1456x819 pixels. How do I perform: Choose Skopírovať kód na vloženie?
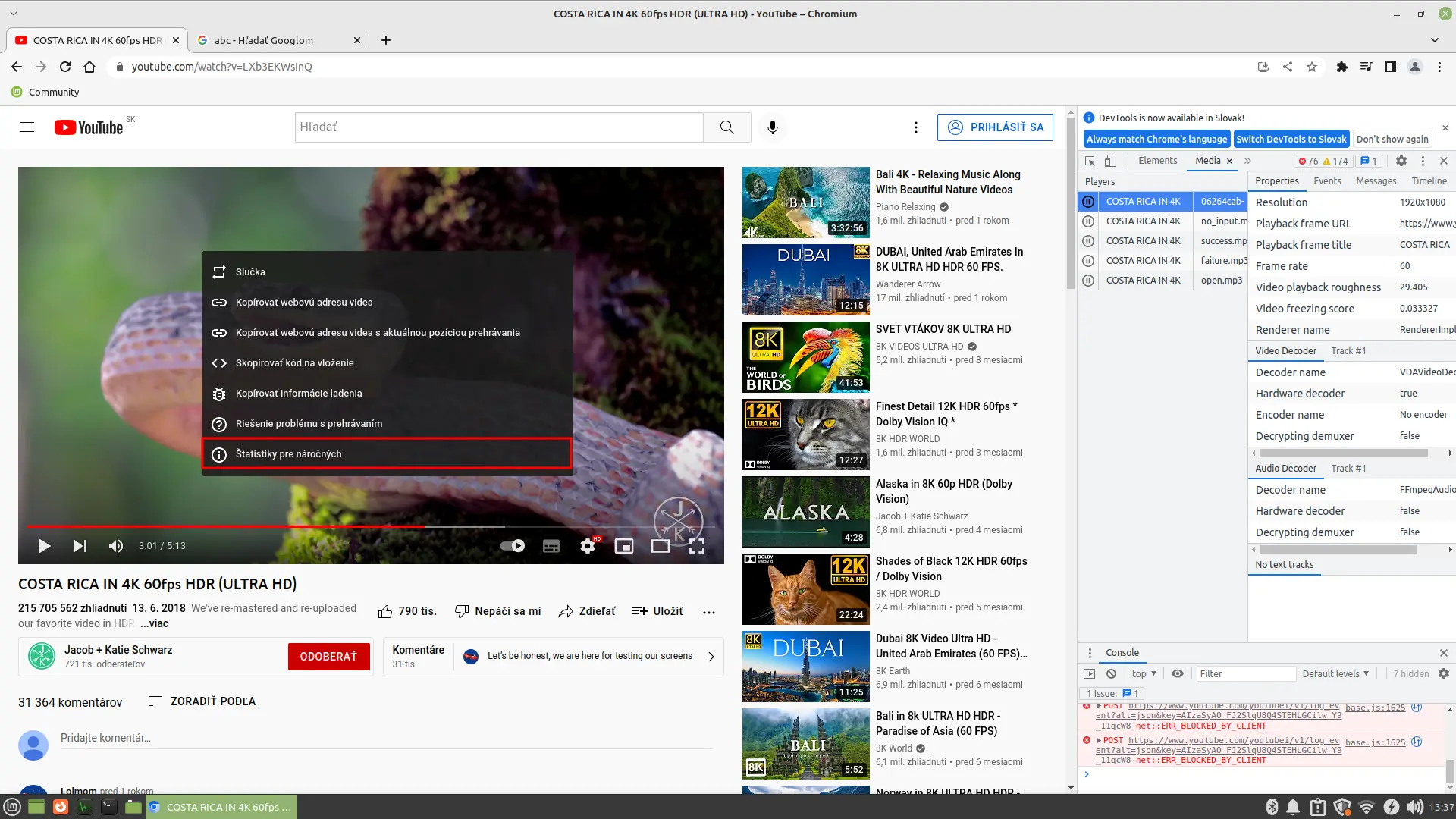[388, 362]
